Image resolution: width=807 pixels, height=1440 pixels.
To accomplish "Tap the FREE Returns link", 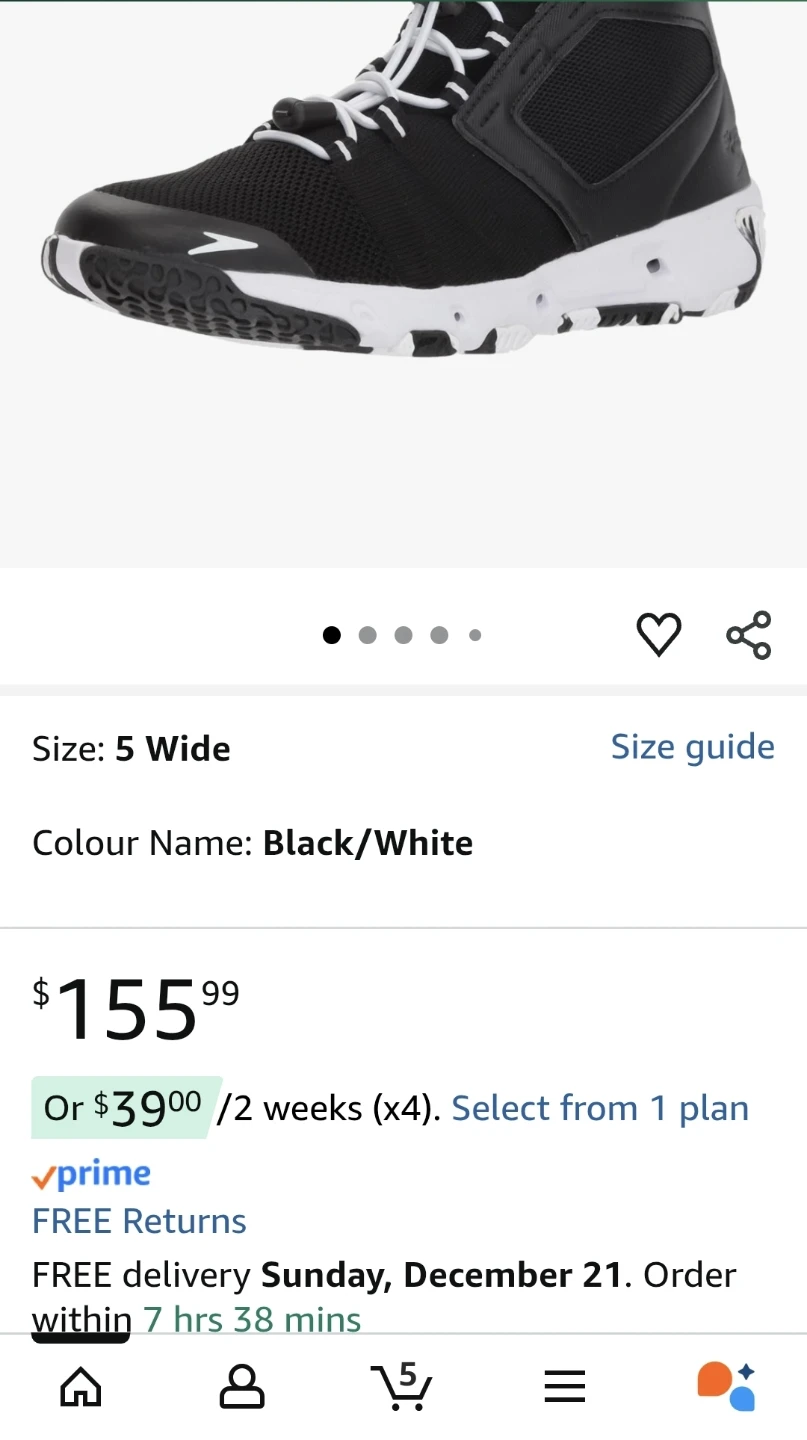I will (x=139, y=1221).
